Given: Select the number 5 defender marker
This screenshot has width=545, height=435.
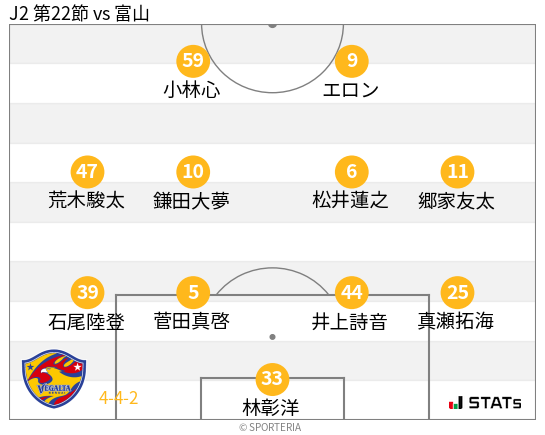Looking at the screenshot, I should pyautogui.click(x=193, y=292).
